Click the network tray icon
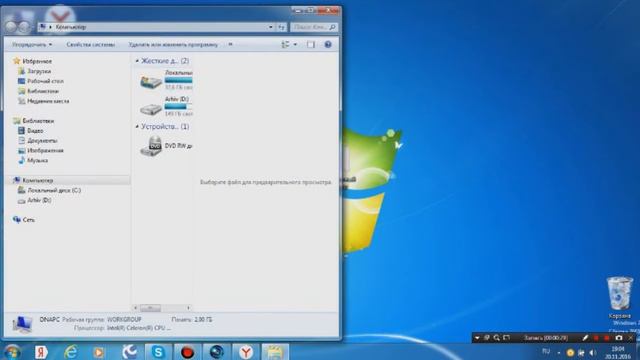This screenshot has width=640, height=360. click(581, 353)
